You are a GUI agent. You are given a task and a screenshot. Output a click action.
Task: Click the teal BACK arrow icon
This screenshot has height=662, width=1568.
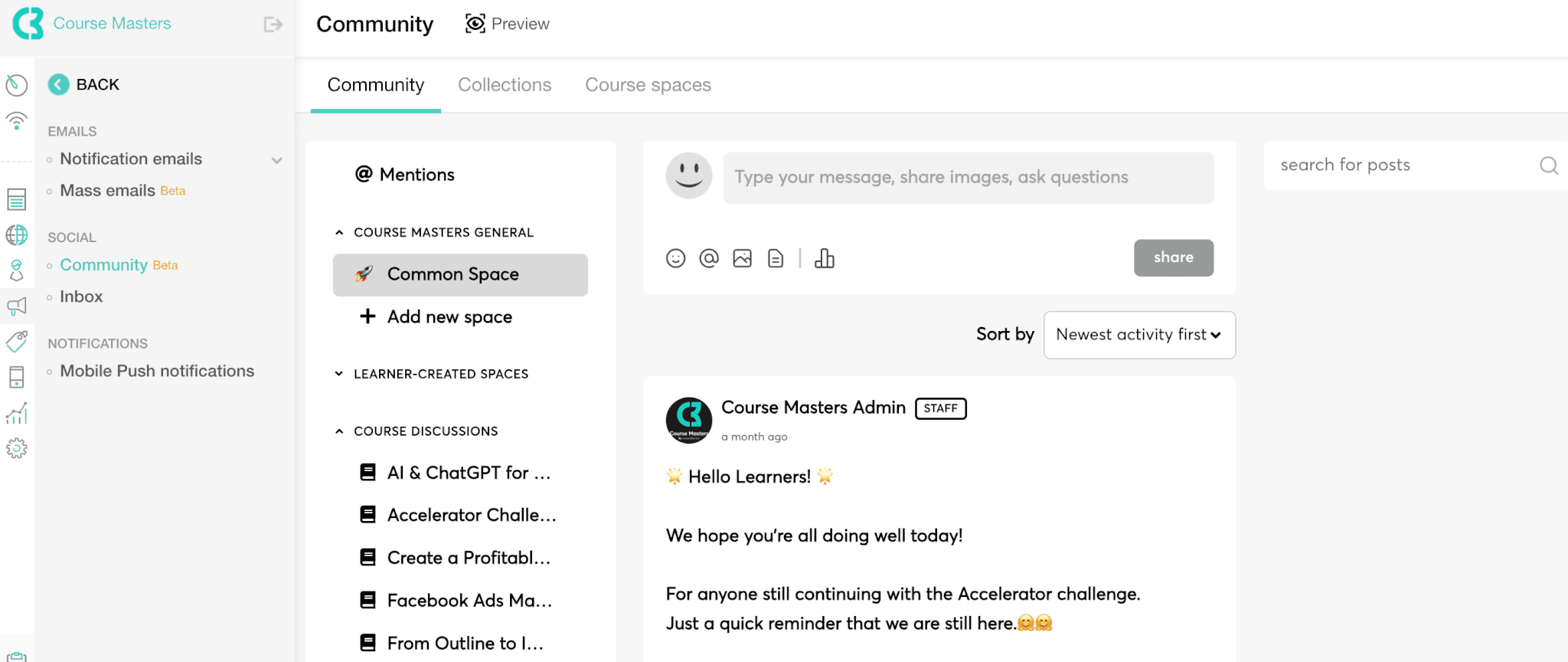point(59,84)
